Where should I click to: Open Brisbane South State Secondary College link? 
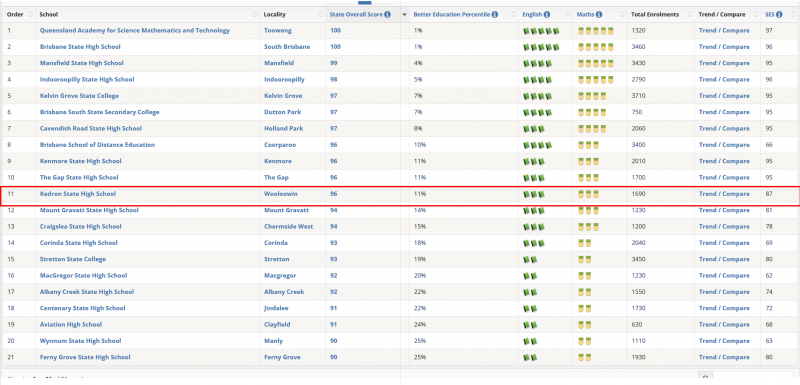[x=99, y=112]
